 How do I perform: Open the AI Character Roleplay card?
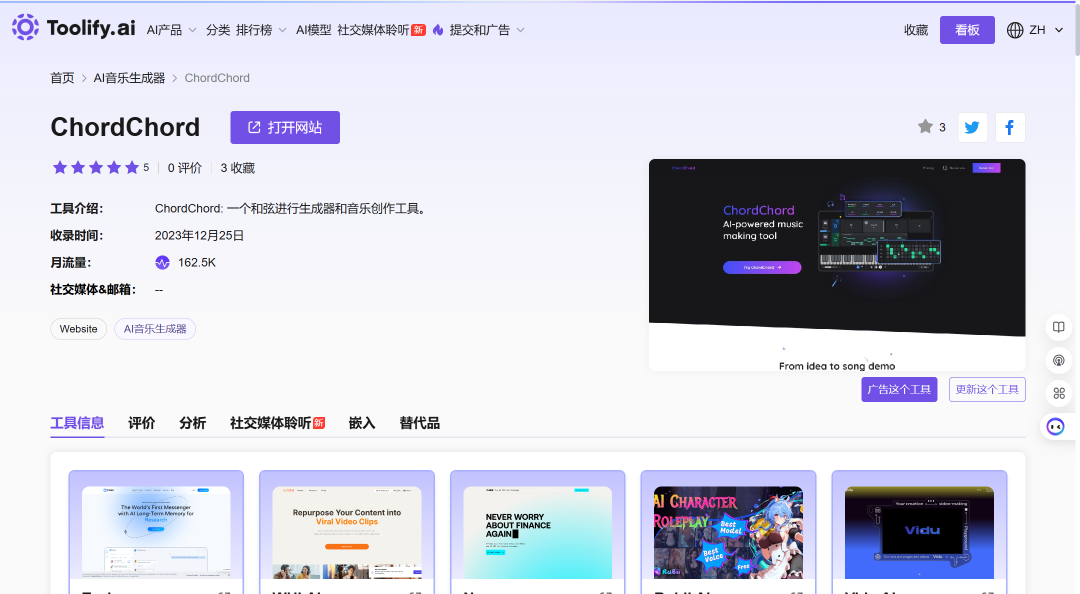click(729, 532)
